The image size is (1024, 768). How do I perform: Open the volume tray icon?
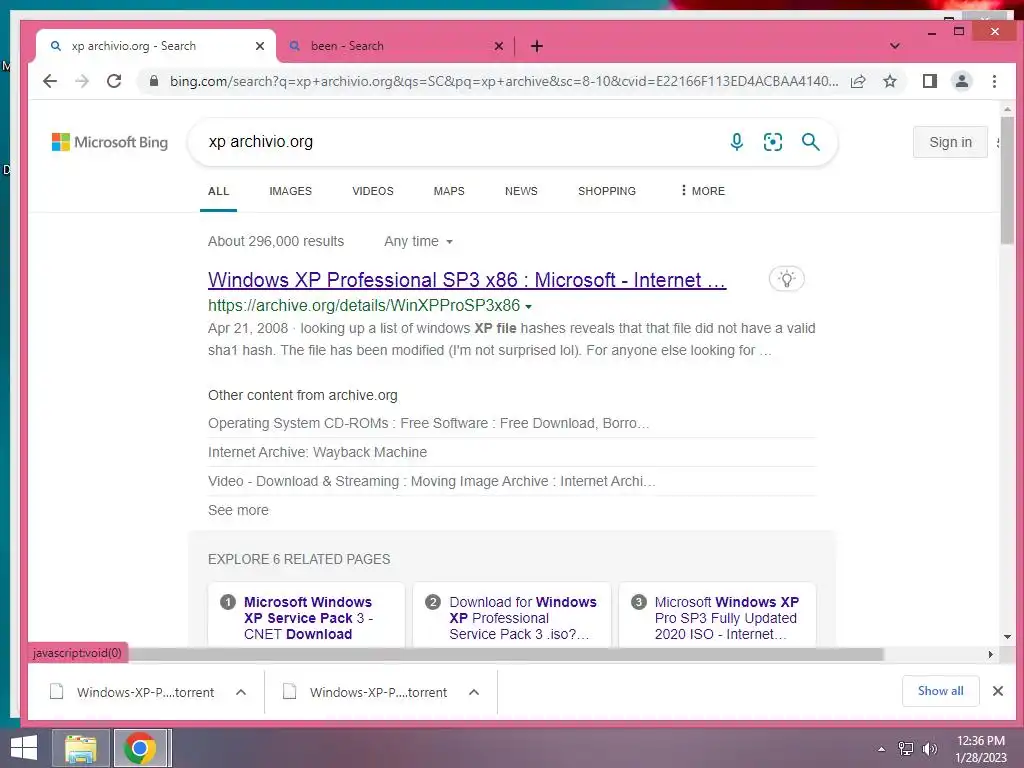point(929,749)
